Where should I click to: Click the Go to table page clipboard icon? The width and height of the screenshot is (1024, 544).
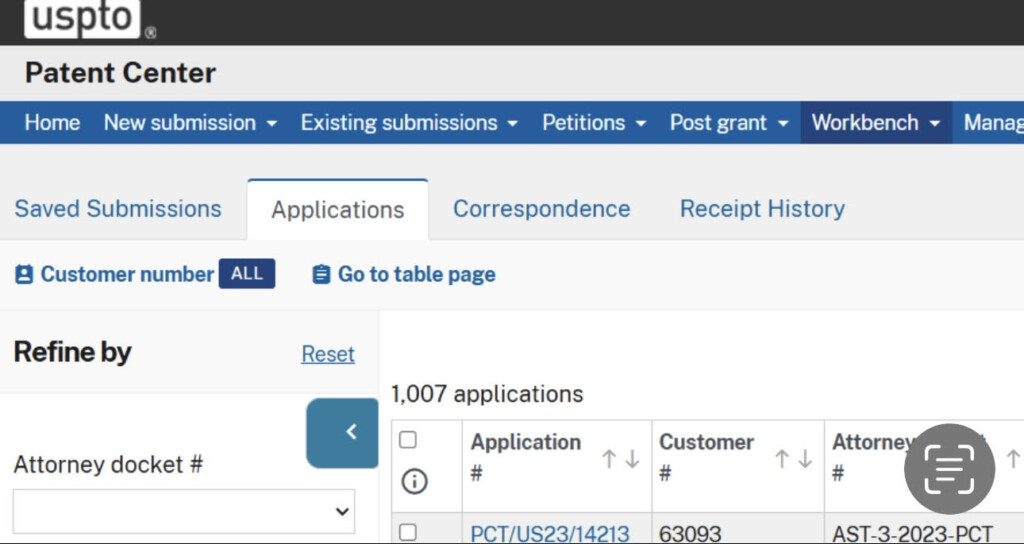[321, 275]
